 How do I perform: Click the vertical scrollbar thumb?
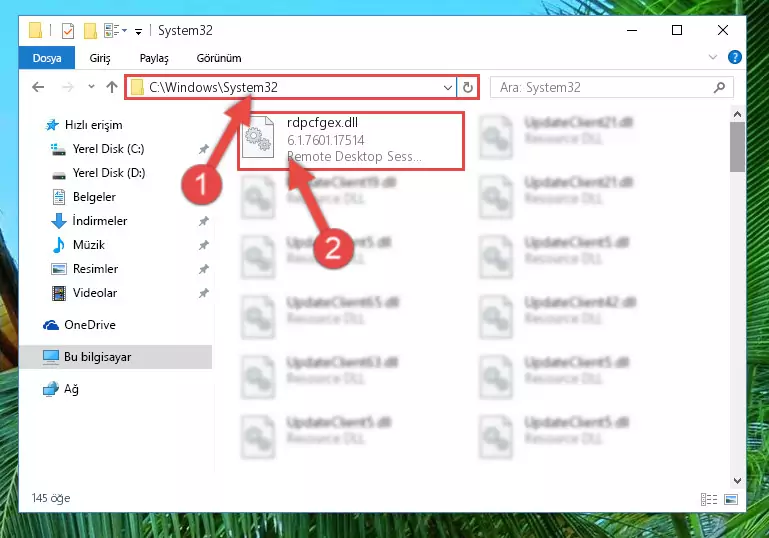pyautogui.click(x=737, y=147)
